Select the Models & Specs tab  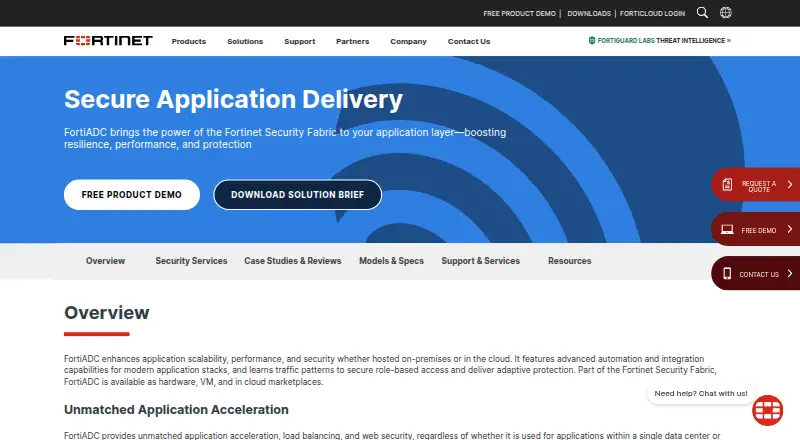[391, 261]
